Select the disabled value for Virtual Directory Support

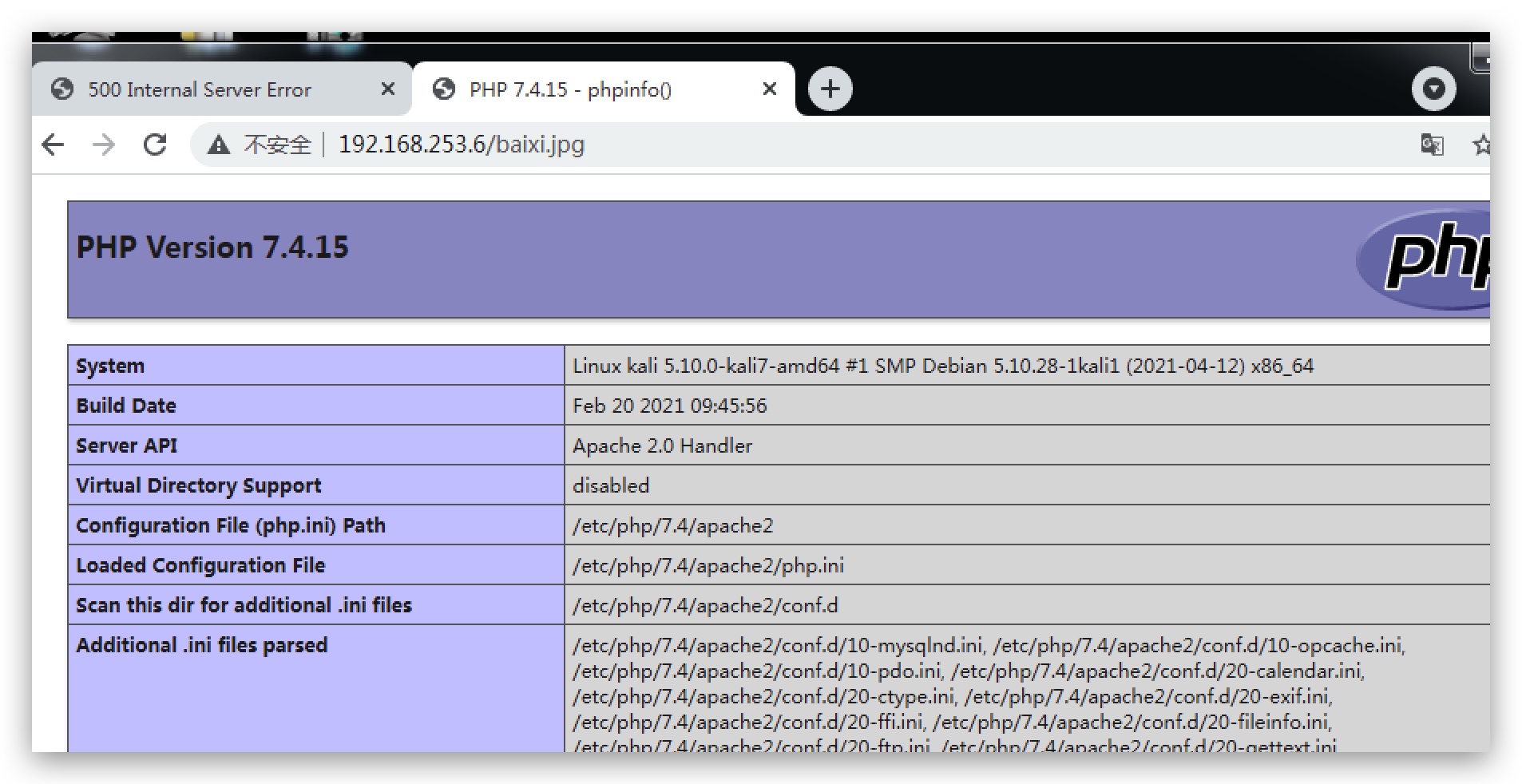(x=611, y=485)
